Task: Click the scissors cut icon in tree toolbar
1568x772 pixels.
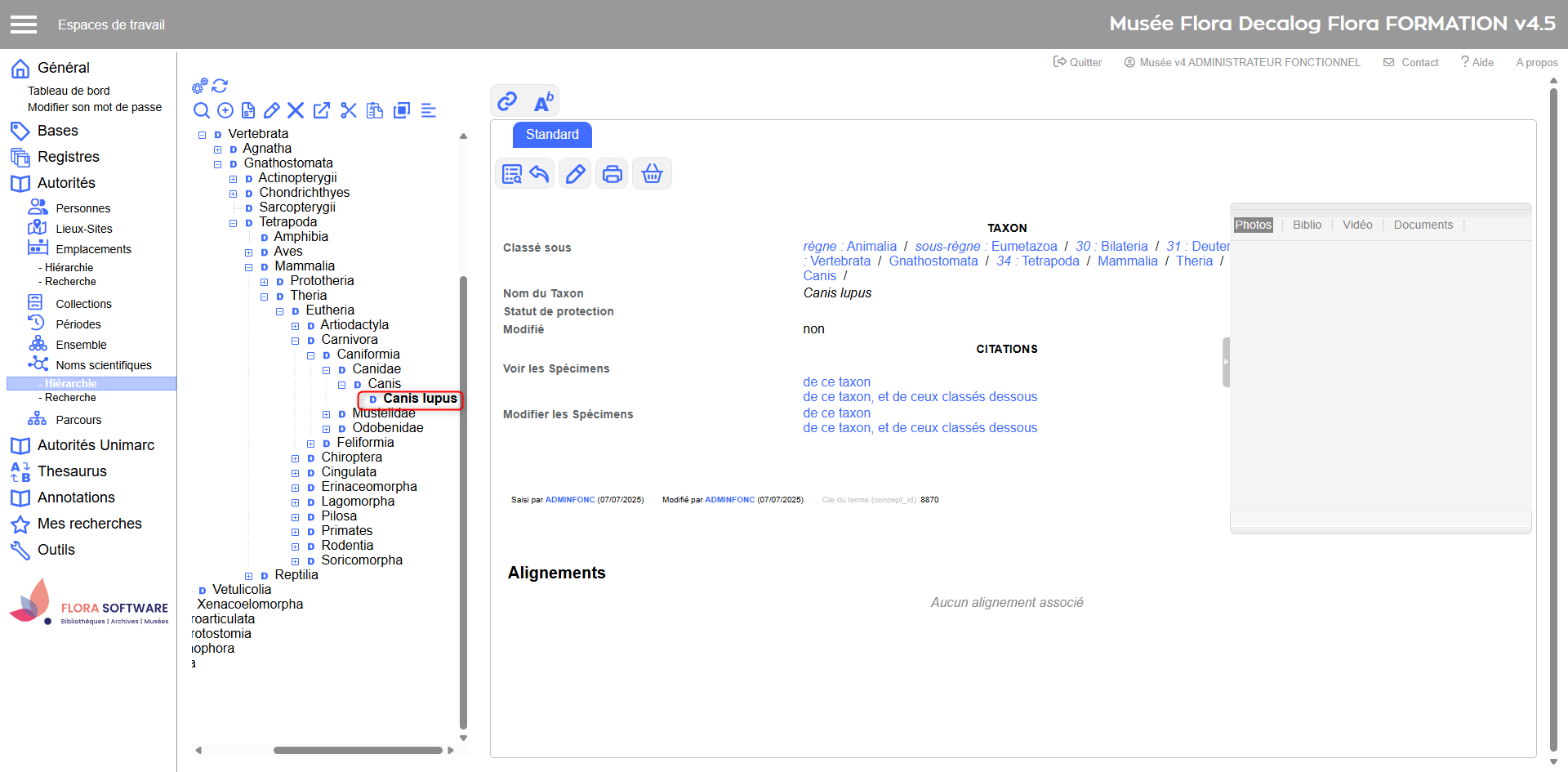Action: pos(349,110)
